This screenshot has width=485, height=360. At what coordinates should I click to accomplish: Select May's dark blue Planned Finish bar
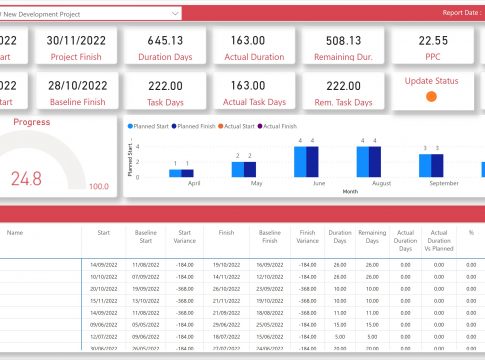pyautogui.click(x=250, y=169)
